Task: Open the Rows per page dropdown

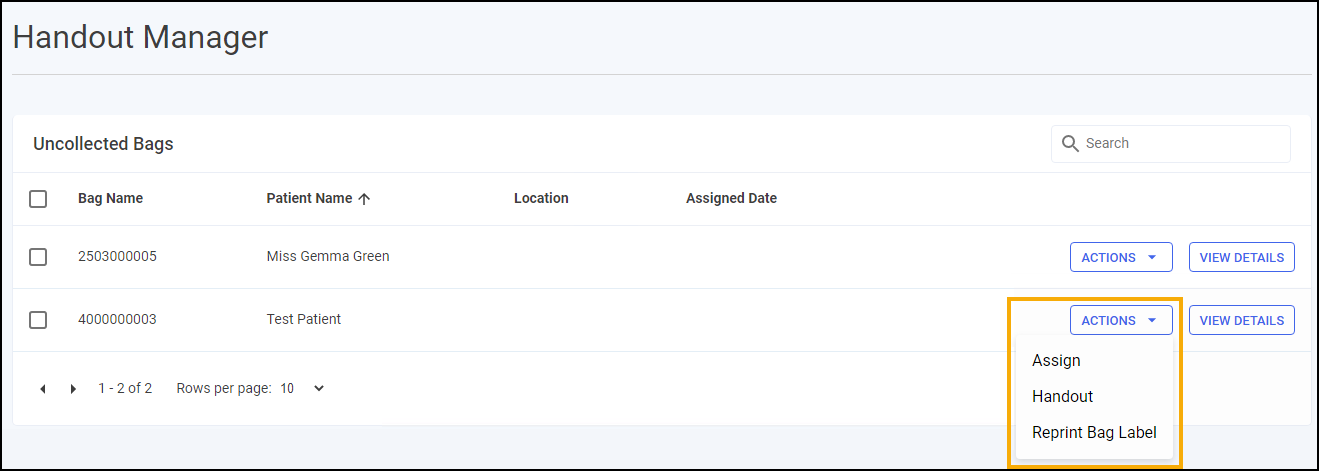Action: [302, 389]
